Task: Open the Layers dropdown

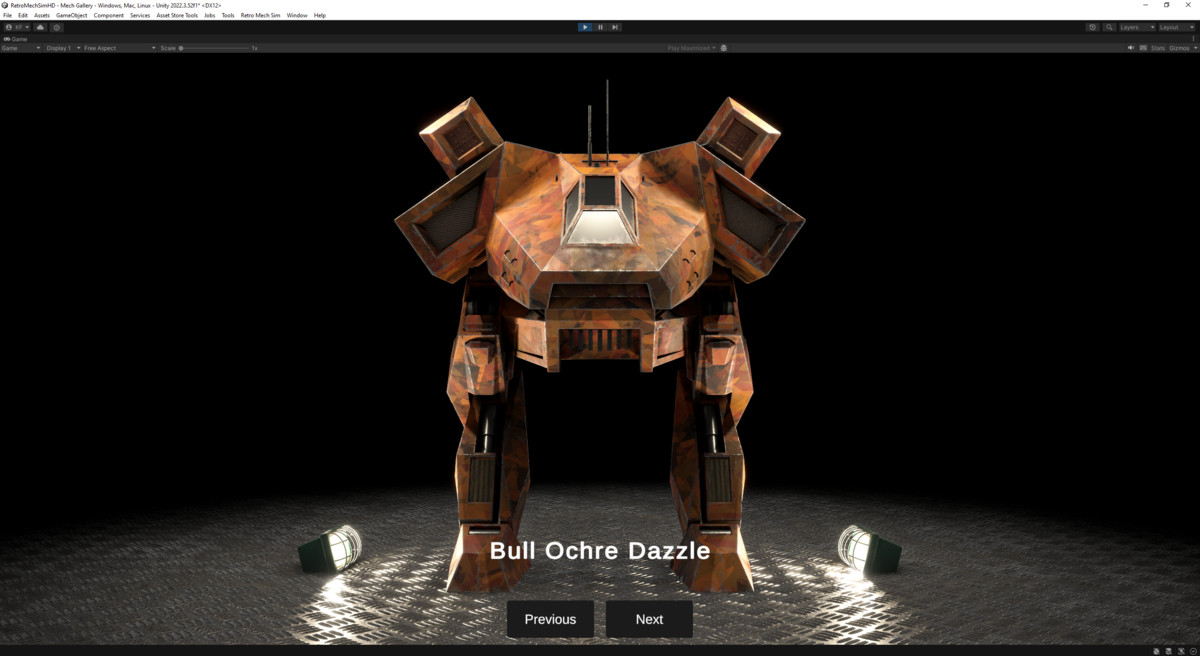Action: [x=1136, y=27]
